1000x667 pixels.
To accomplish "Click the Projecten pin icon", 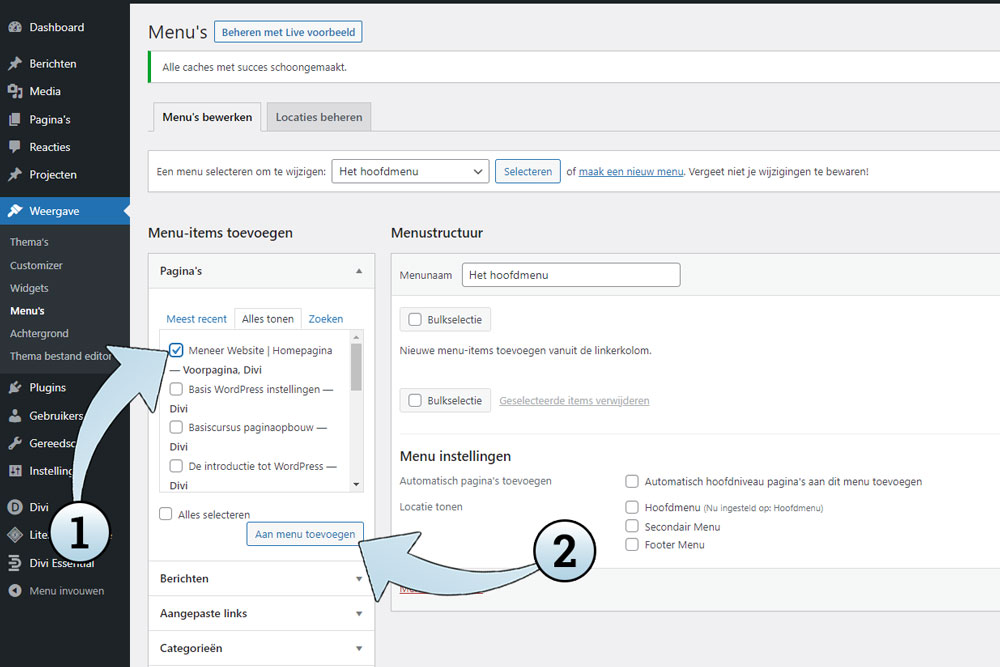I will [x=15, y=175].
